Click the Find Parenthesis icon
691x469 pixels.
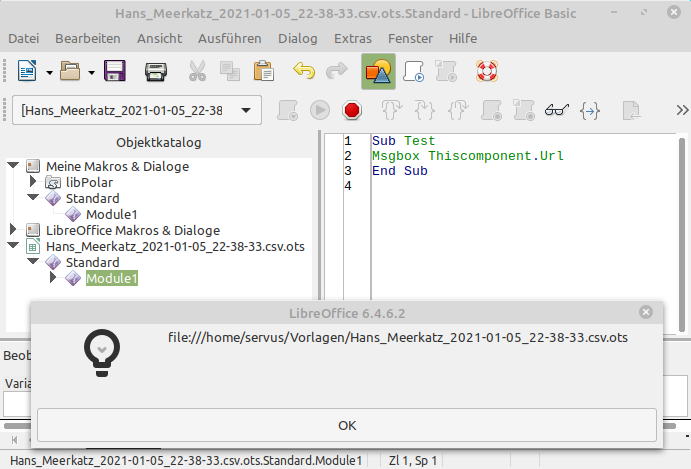tap(590, 111)
